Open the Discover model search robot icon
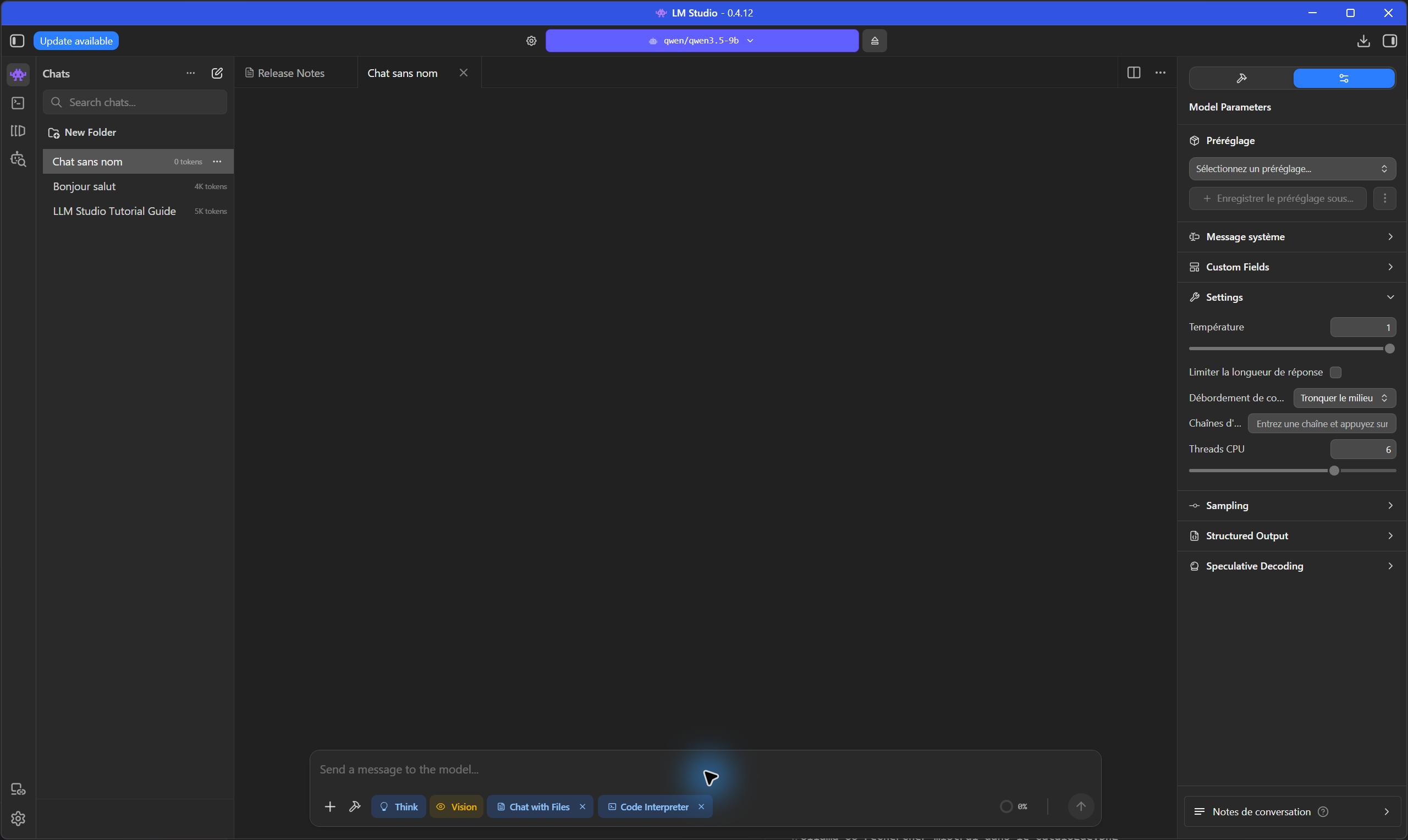Screen dimensions: 1408x840 point(18,159)
